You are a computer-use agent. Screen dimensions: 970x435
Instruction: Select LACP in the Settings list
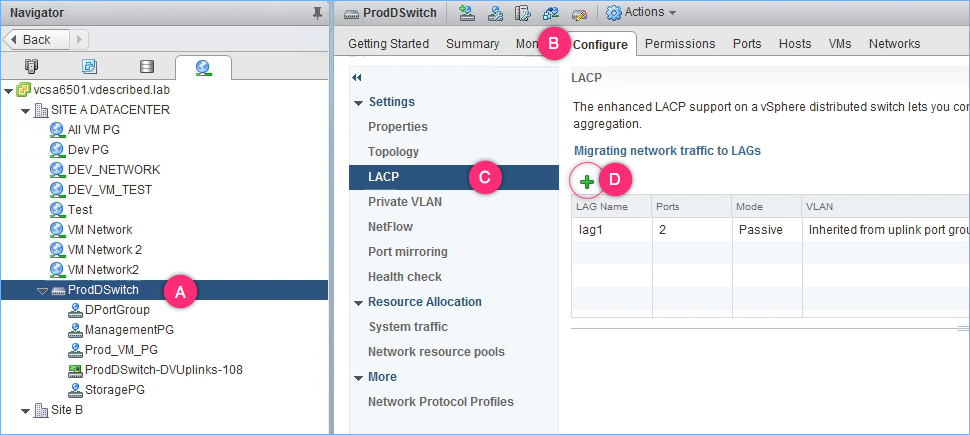pyautogui.click(x=453, y=177)
